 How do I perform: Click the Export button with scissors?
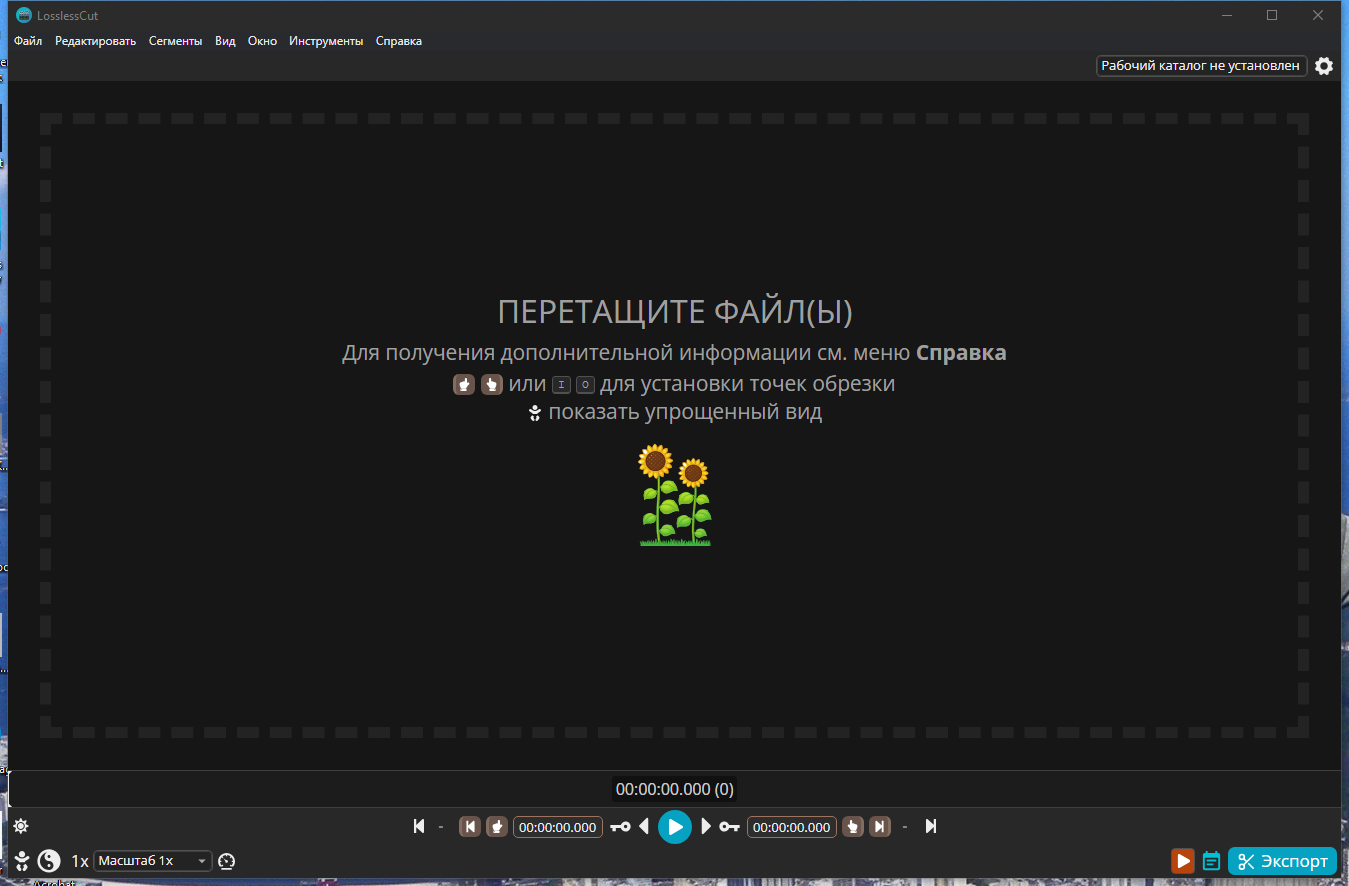coord(1282,861)
